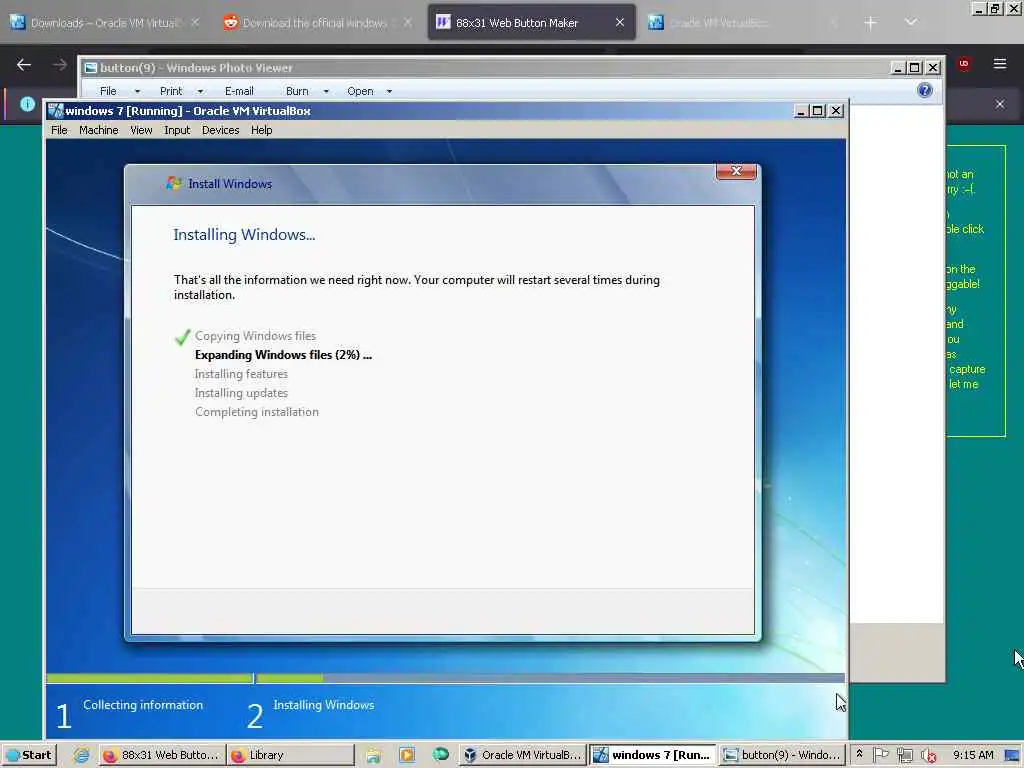1024x768 pixels.
Task: Open VirtualBox View menu
Action: click(141, 130)
